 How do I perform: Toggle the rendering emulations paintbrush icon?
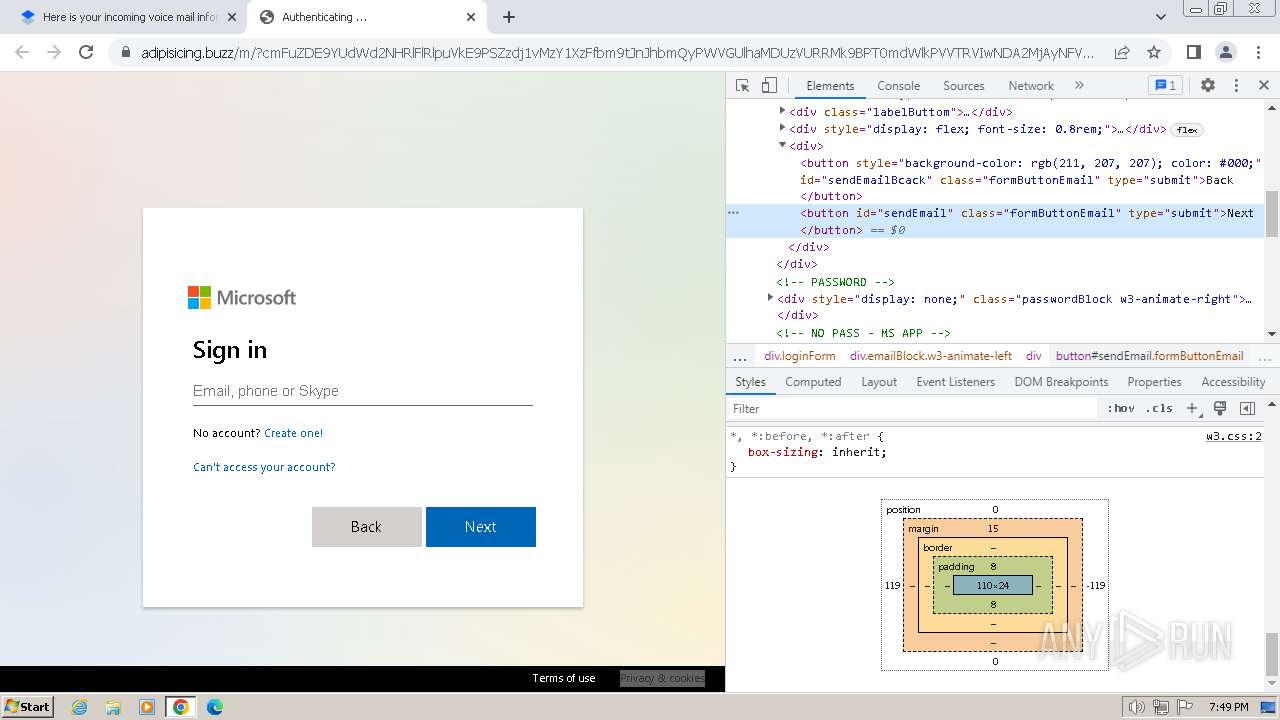click(1220, 408)
